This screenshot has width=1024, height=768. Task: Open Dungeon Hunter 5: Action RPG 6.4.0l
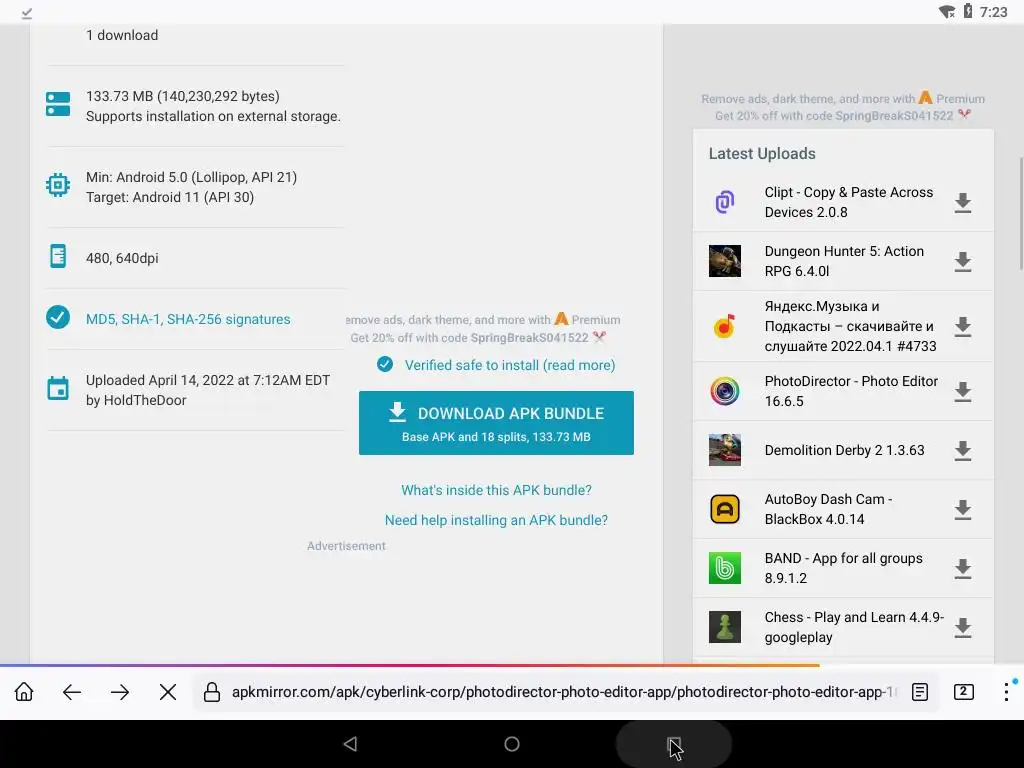tap(844, 261)
